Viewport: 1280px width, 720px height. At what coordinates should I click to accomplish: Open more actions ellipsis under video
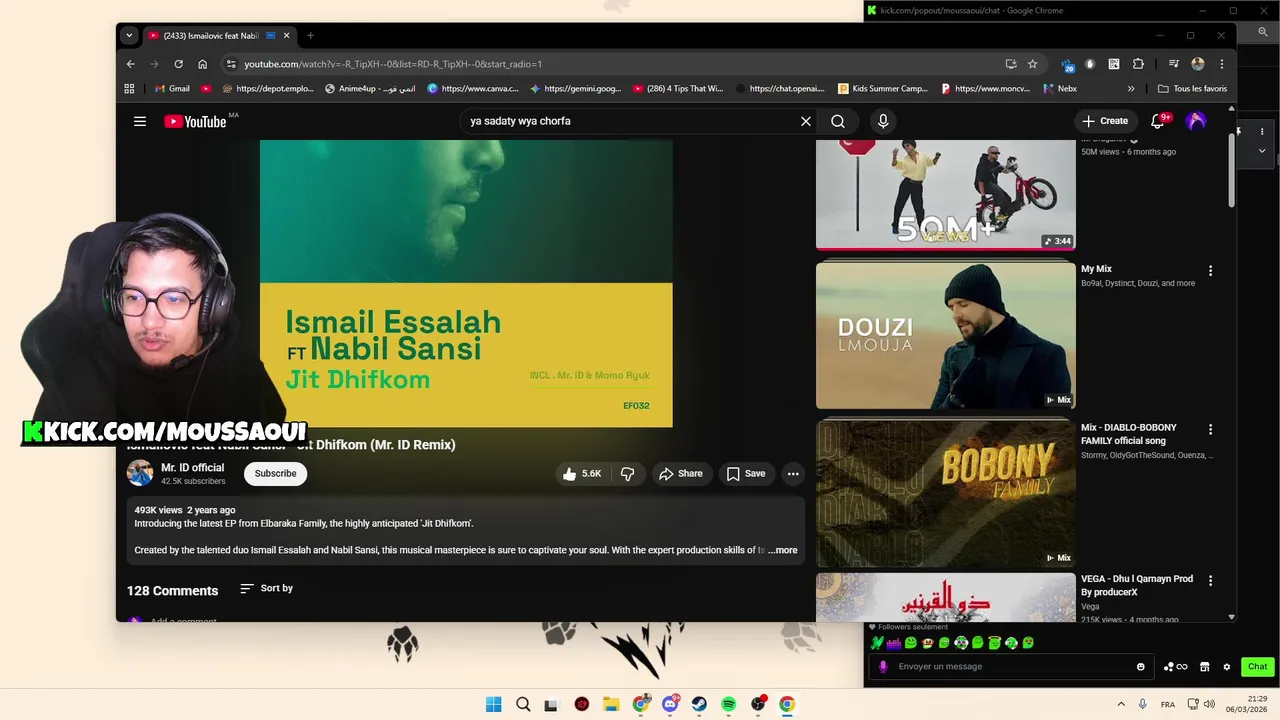point(793,474)
